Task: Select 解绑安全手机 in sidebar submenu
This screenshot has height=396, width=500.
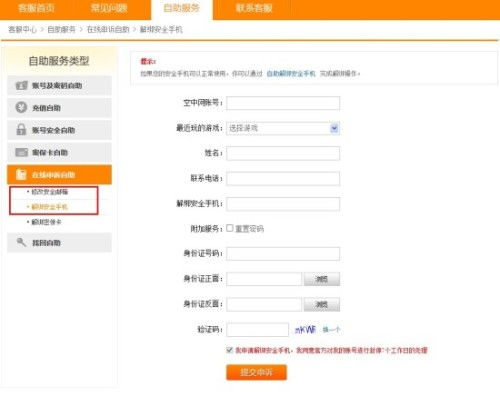Action: (x=49, y=207)
